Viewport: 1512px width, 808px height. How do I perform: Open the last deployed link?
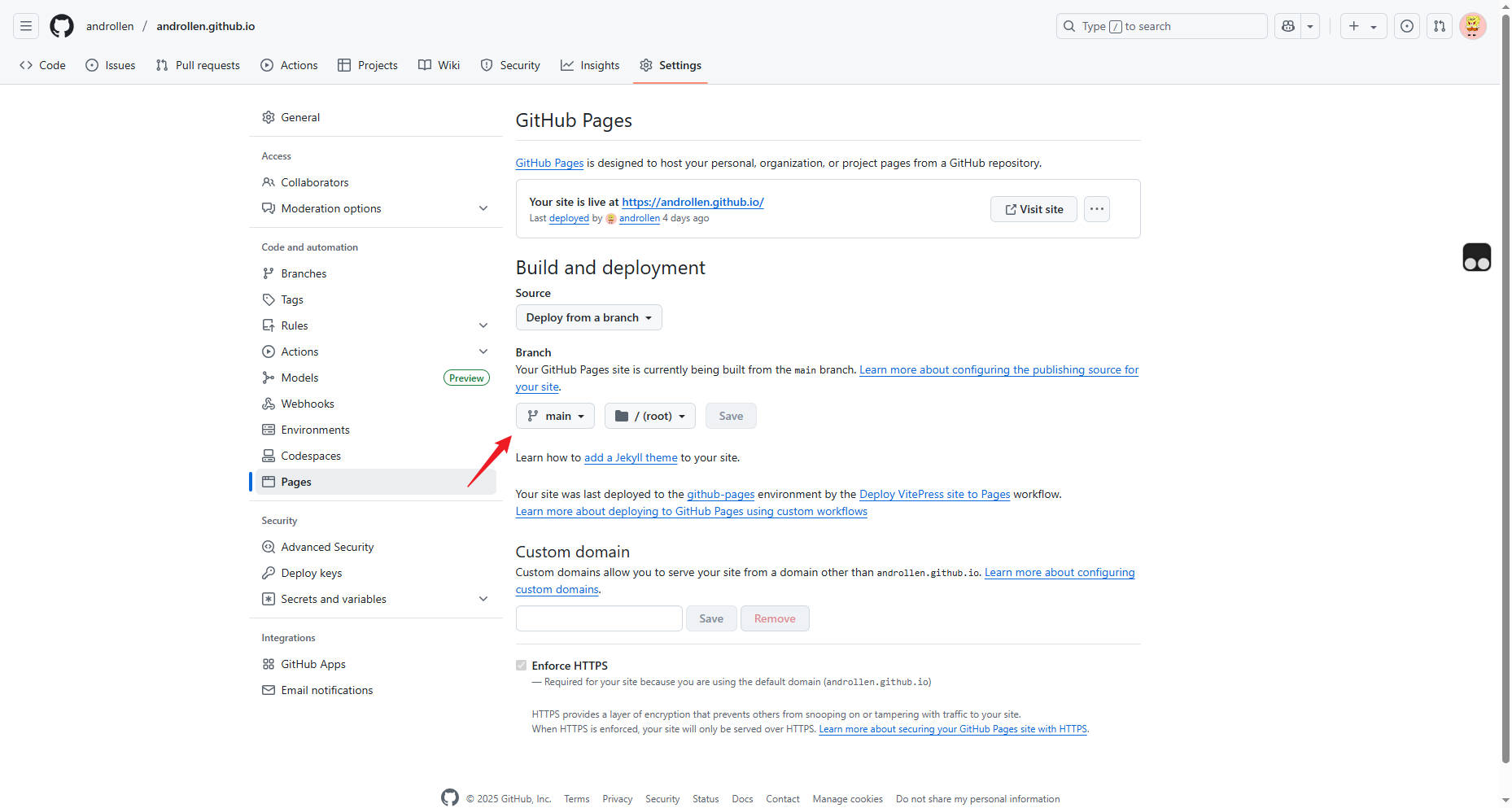point(569,218)
